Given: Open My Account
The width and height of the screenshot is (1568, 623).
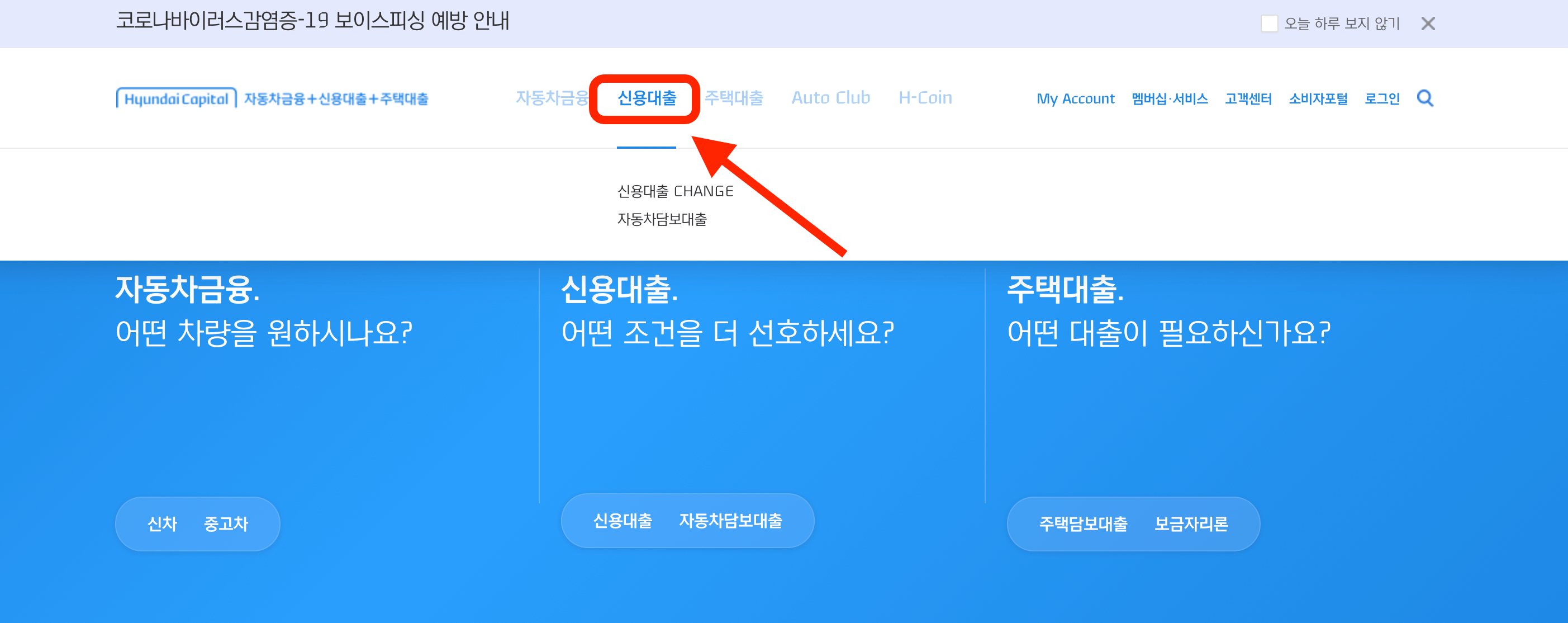Looking at the screenshot, I should (1076, 98).
